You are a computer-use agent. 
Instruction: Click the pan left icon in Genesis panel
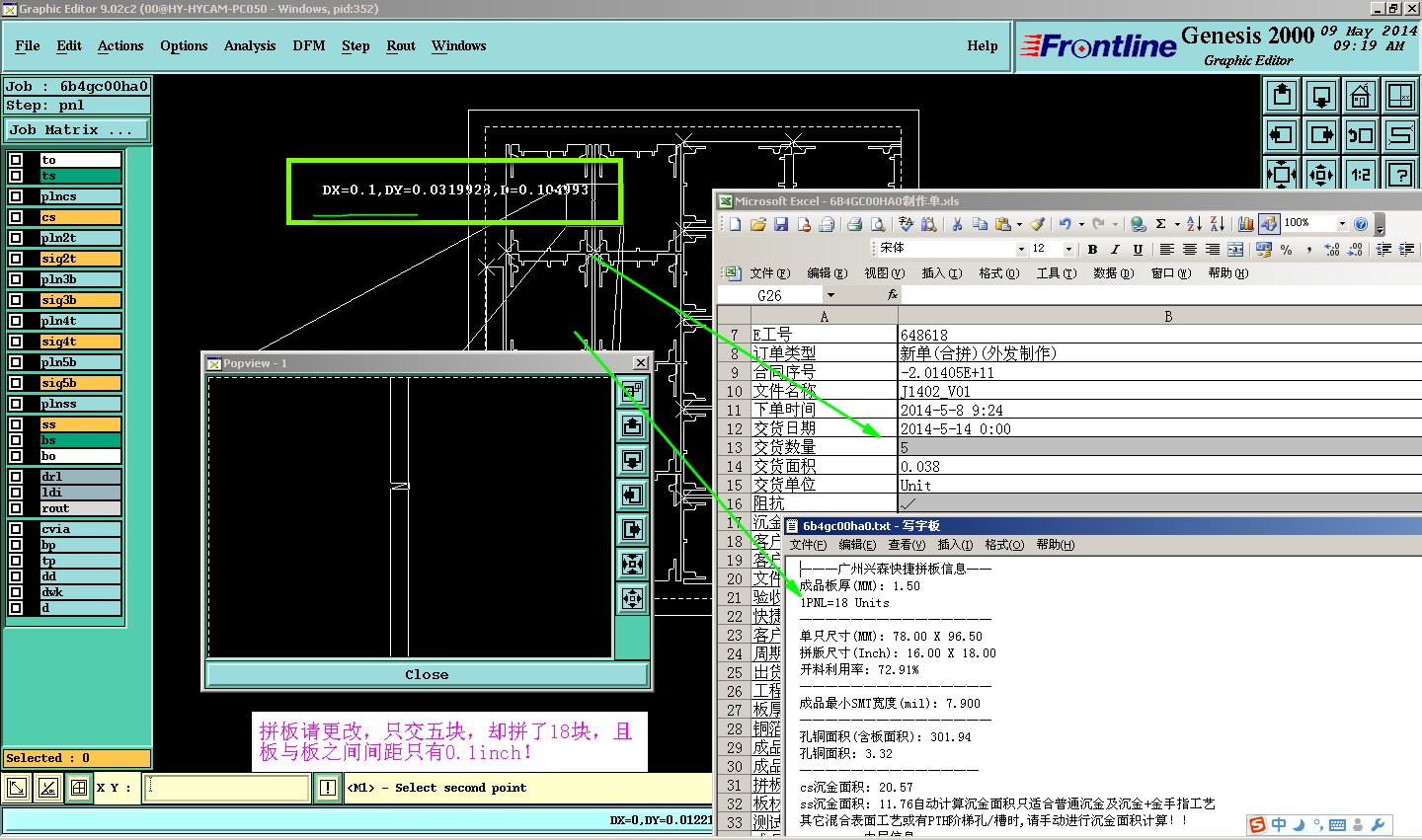point(1282,135)
